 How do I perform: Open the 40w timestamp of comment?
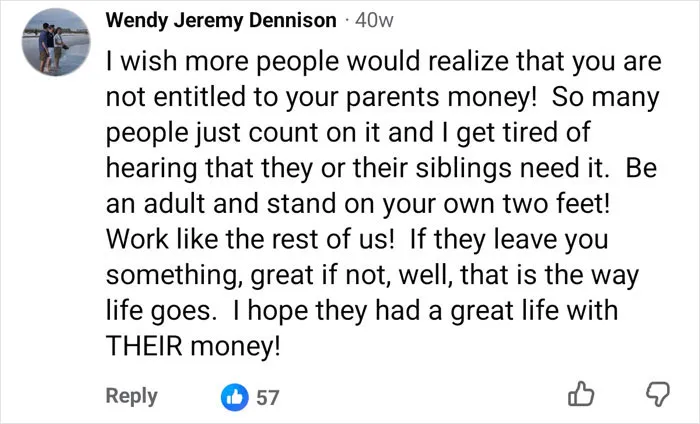click(374, 21)
